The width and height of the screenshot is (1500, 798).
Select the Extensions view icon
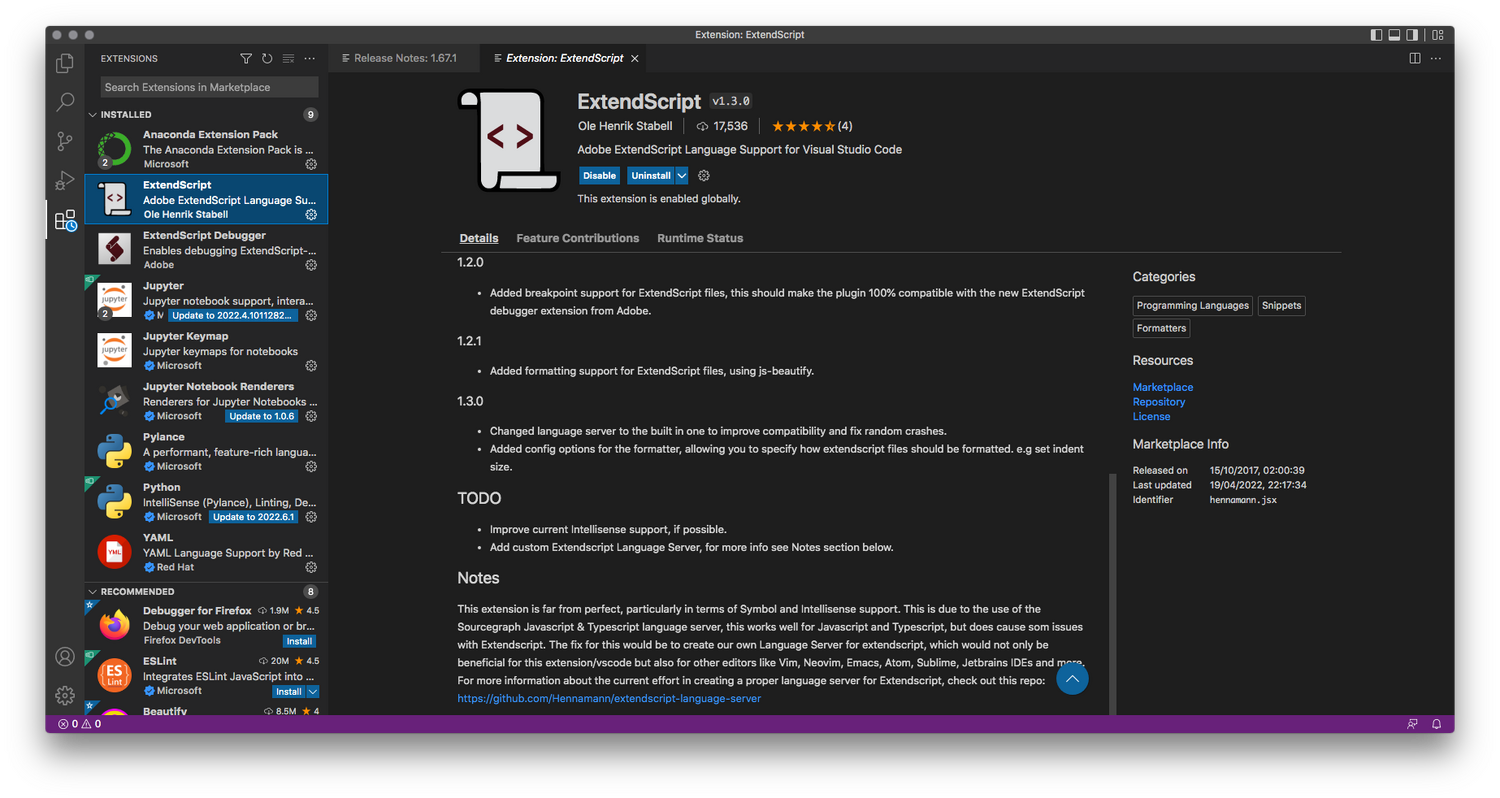[x=65, y=220]
